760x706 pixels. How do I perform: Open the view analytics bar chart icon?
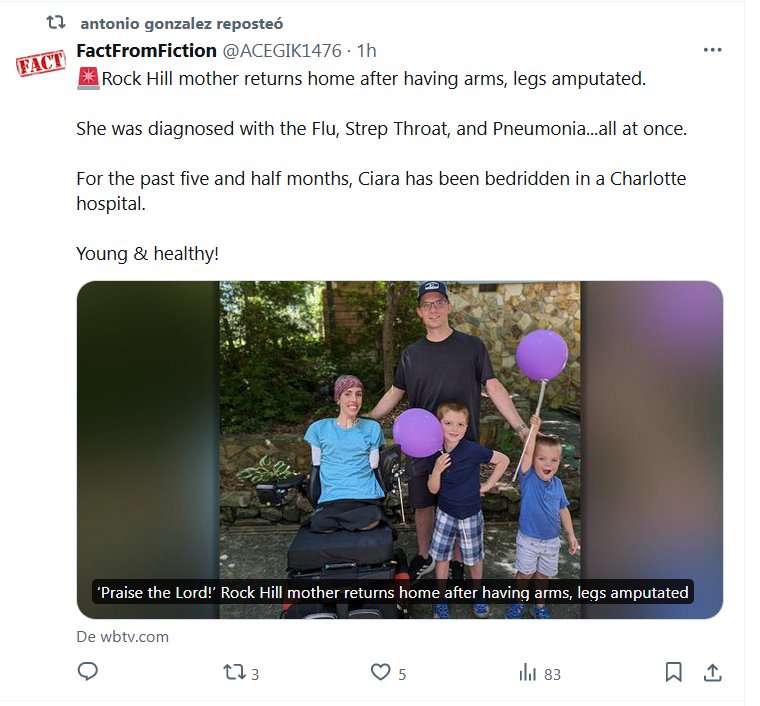click(528, 673)
